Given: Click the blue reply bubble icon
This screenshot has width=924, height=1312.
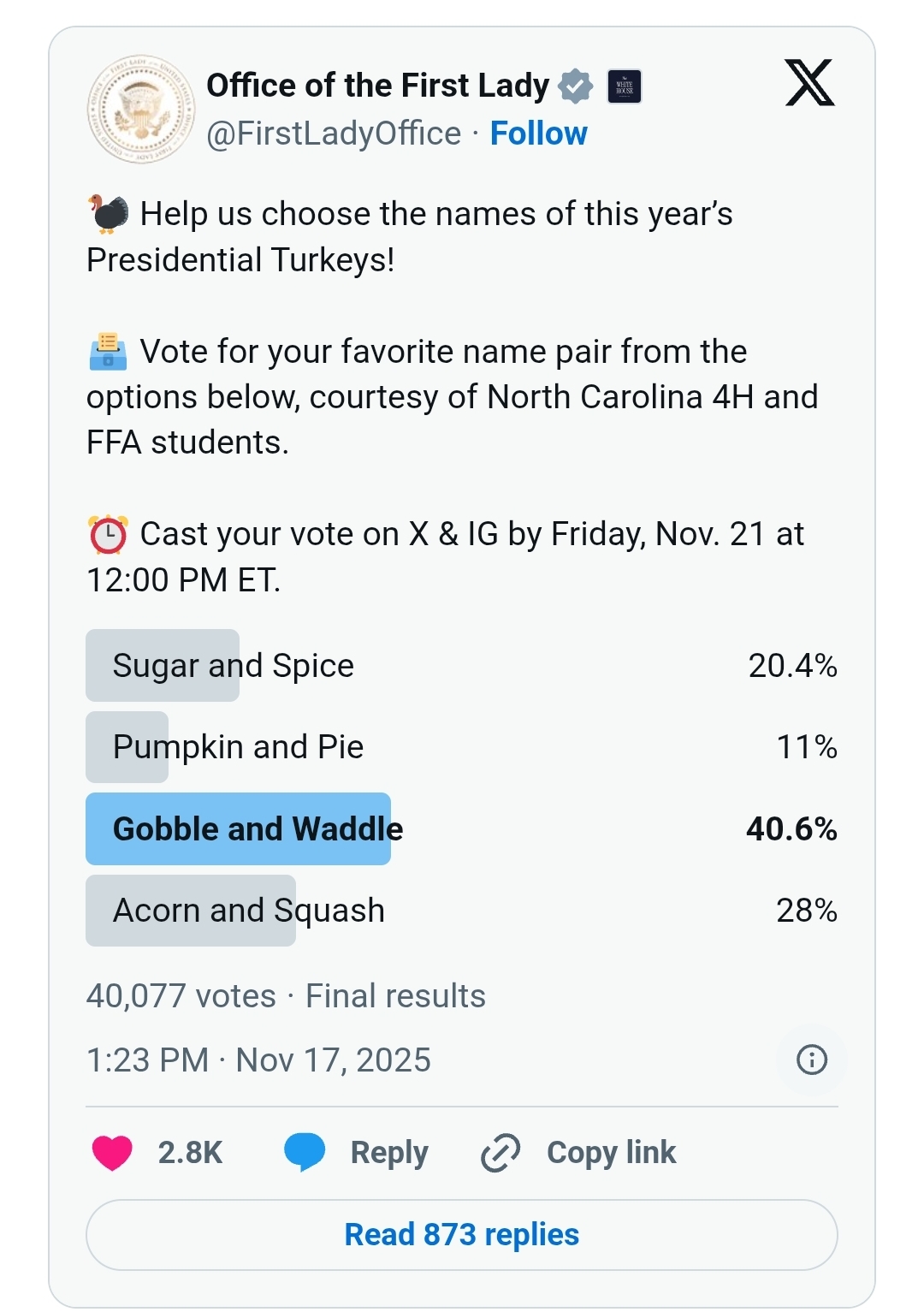Looking at the screenshot, I should [305, 1152].
